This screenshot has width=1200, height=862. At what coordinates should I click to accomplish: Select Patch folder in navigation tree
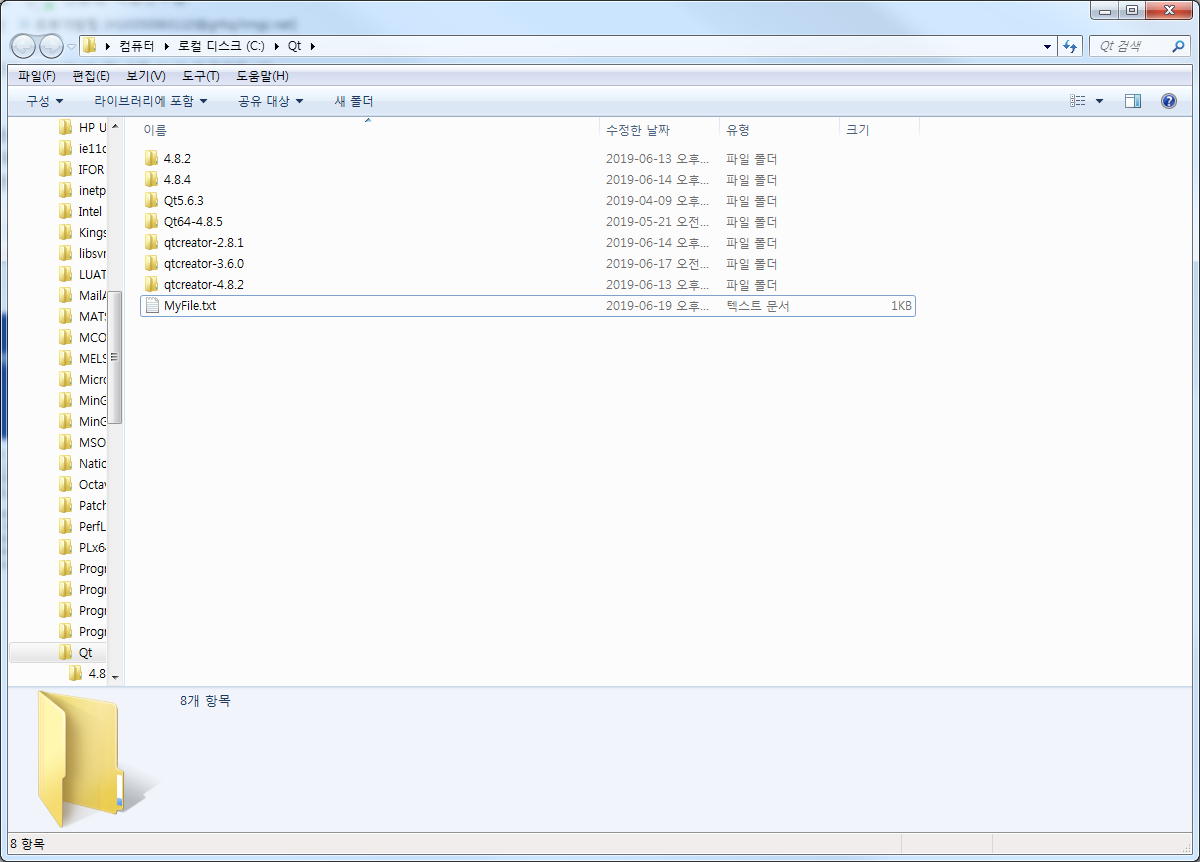pos(81,505)
